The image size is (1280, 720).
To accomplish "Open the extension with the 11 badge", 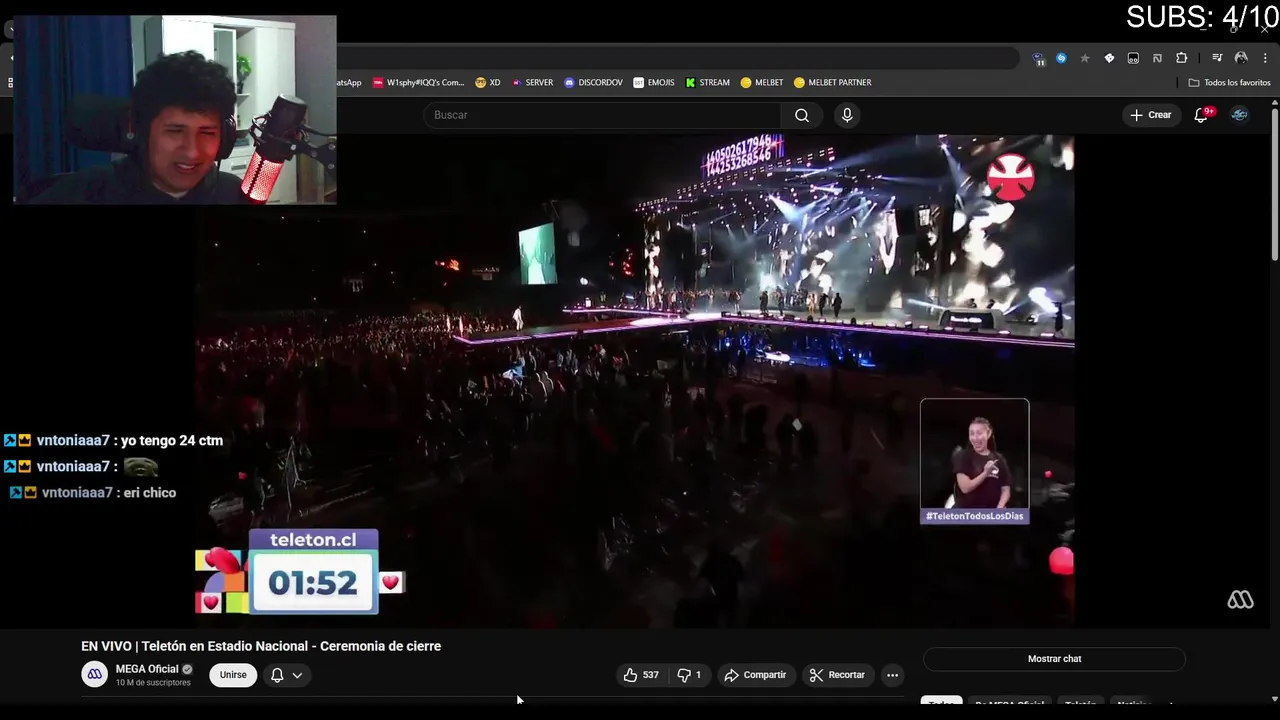I will coord(1038,59).
